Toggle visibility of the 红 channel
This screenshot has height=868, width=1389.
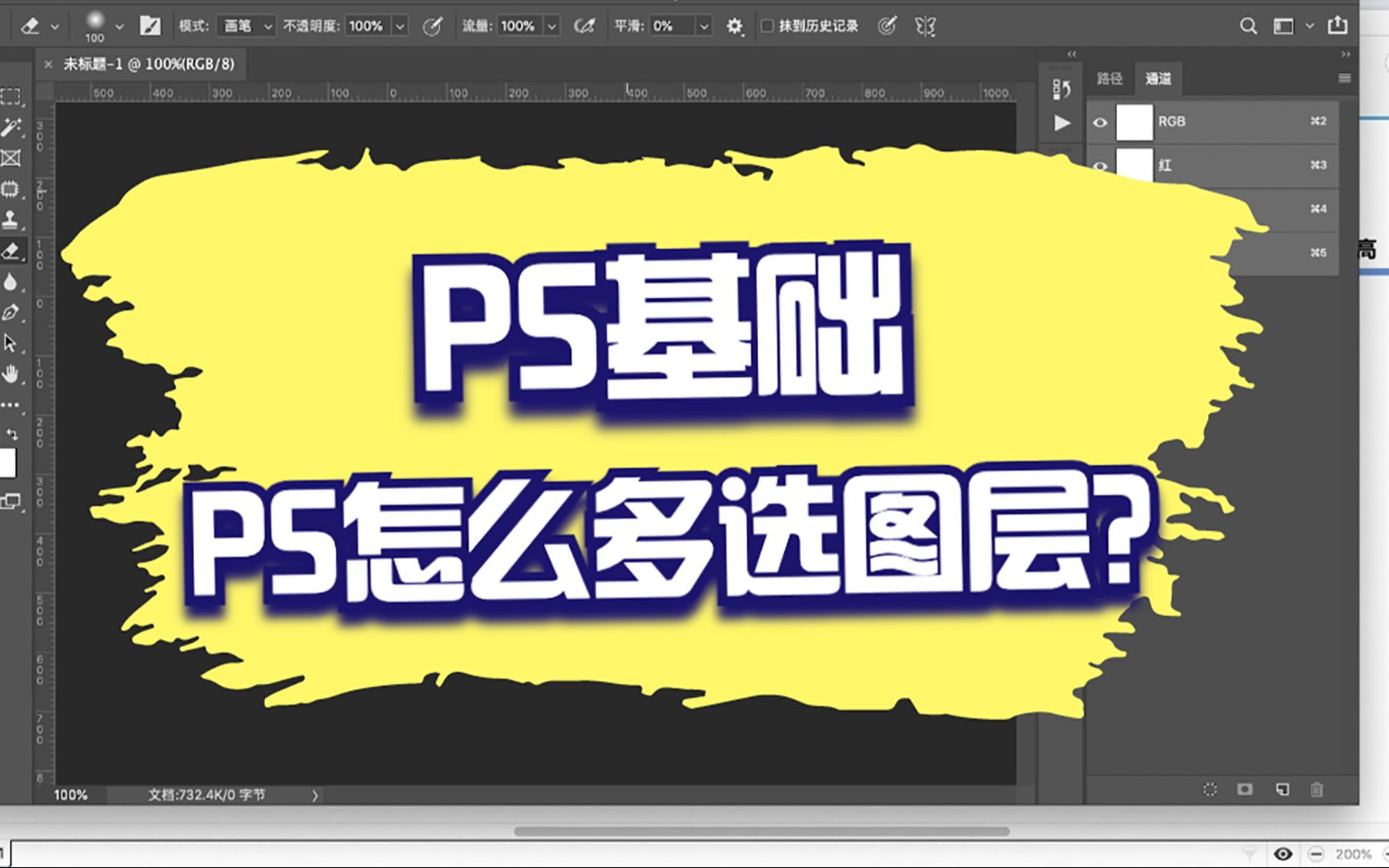(1100, 166)
